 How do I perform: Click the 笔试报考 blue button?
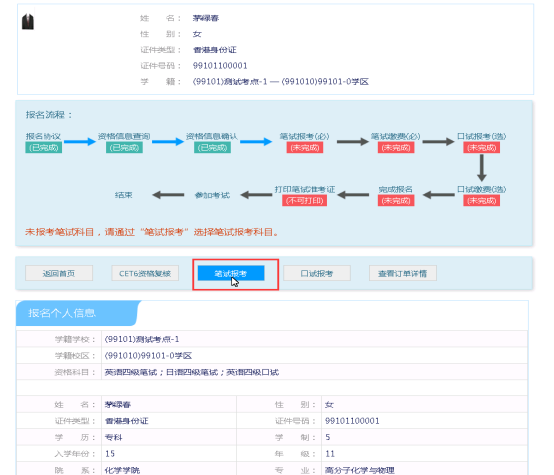[x=231, y=273]
